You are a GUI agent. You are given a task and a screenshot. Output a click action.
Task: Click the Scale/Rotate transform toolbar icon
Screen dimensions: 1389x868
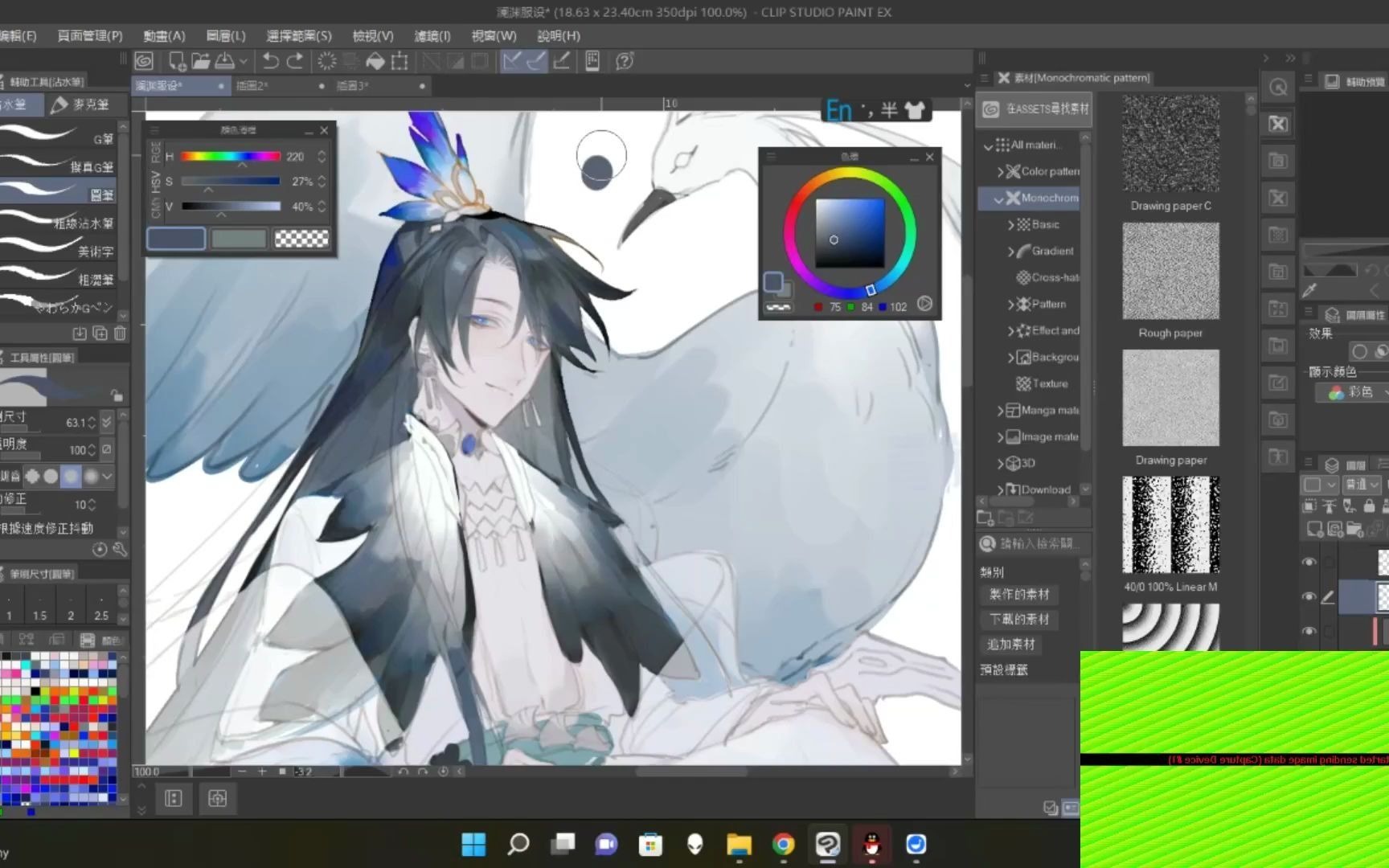tap(399, 61)
